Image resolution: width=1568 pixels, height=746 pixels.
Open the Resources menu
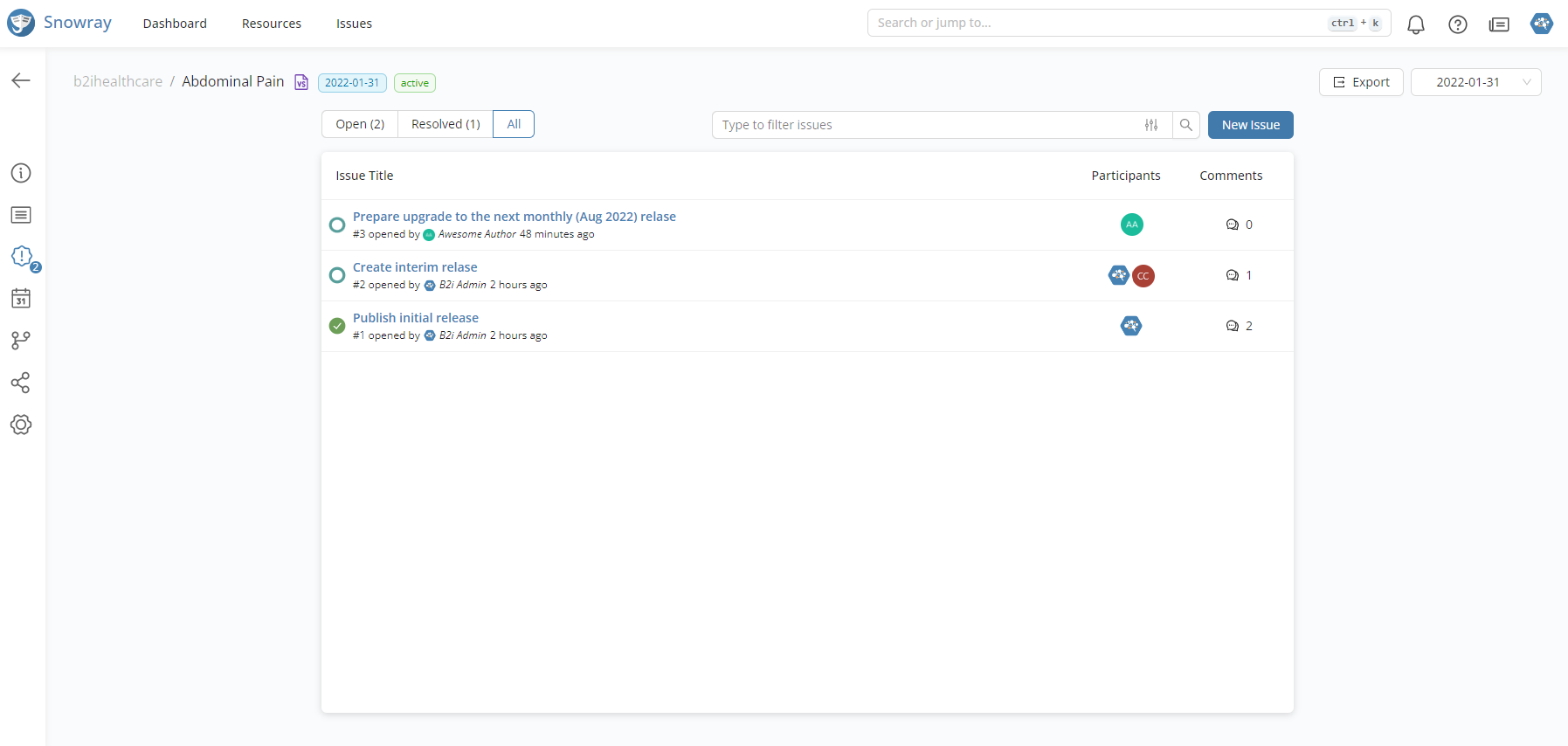coord(271,24)
